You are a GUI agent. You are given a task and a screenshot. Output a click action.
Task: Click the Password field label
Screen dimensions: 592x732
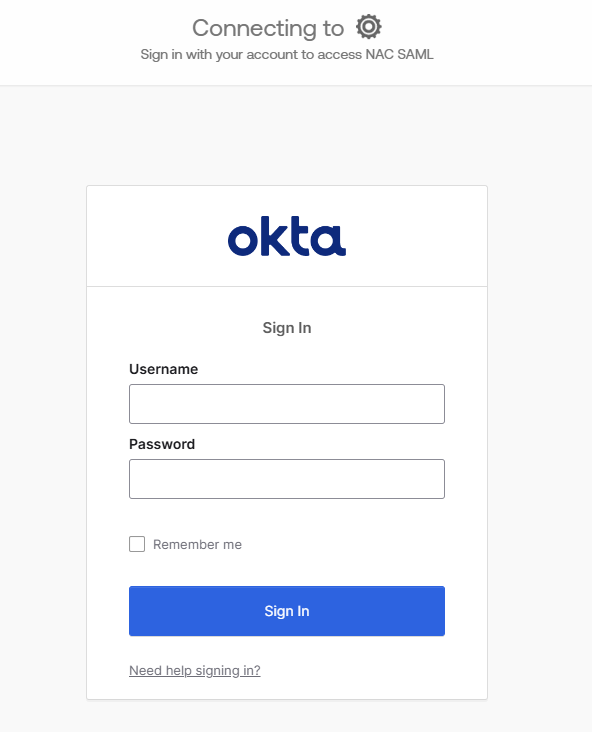click(162, 444)
